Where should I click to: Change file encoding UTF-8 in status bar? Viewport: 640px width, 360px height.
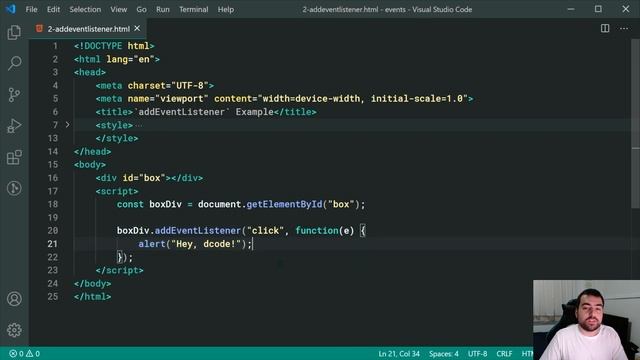click(477, 353)
